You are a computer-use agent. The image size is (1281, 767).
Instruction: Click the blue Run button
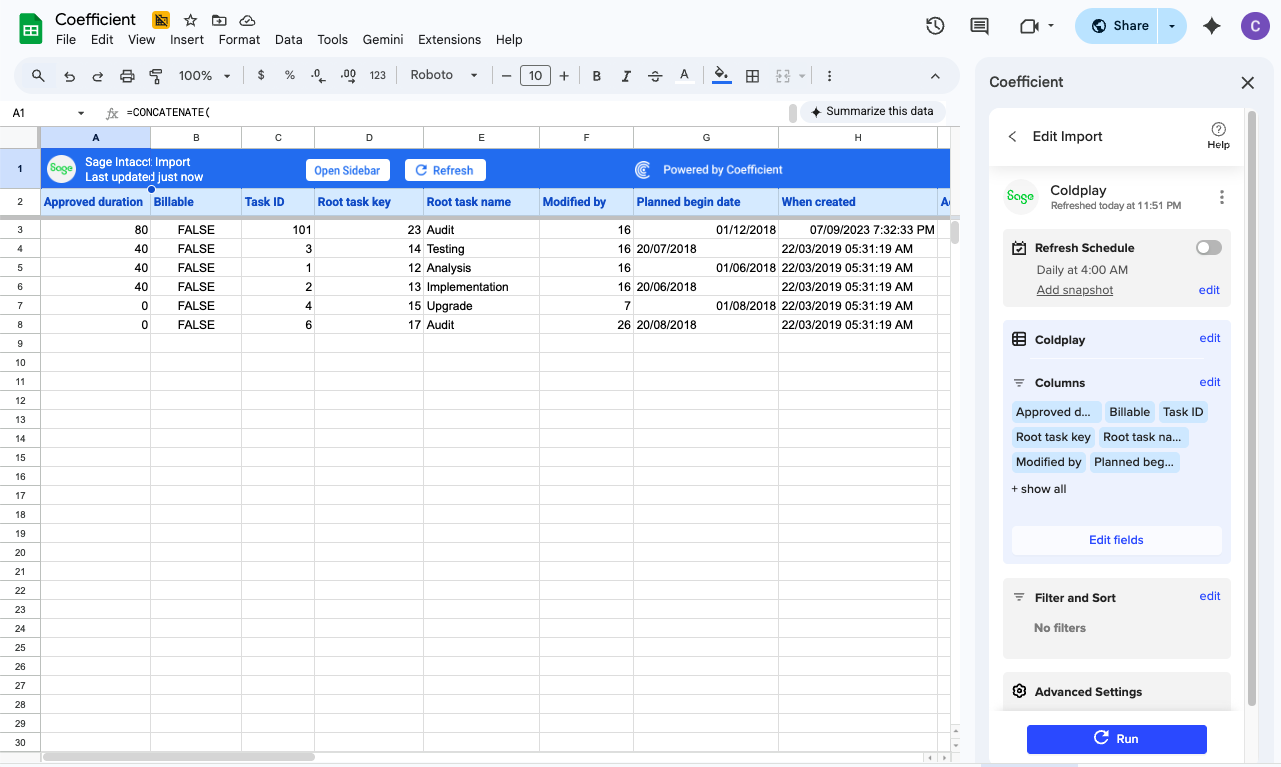click(1116, 739)
